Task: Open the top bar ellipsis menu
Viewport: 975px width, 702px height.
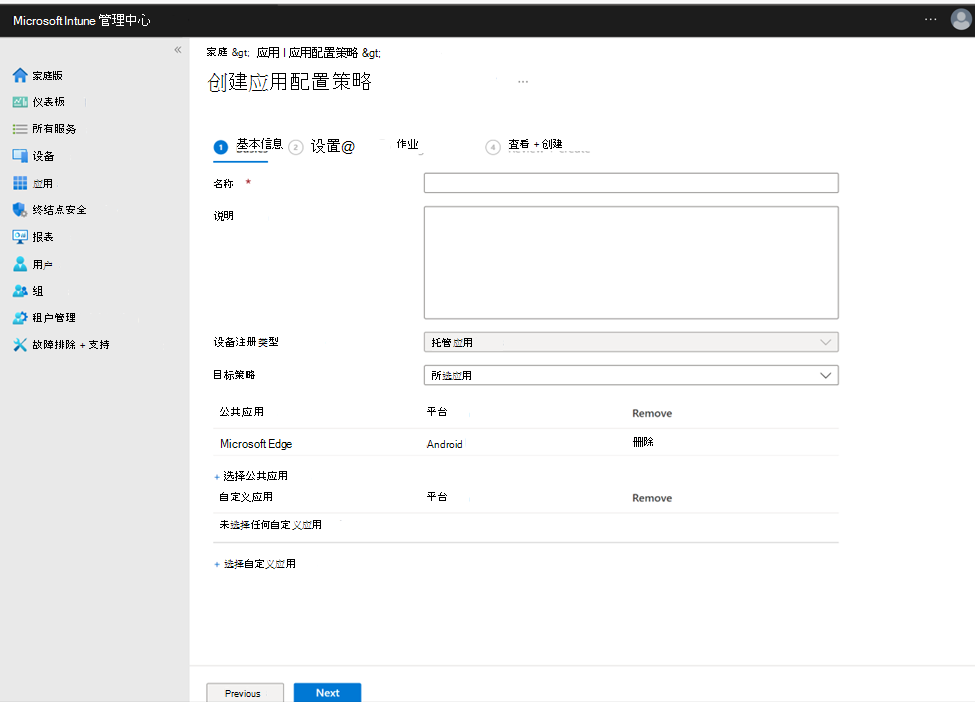Action: [930, 19]
